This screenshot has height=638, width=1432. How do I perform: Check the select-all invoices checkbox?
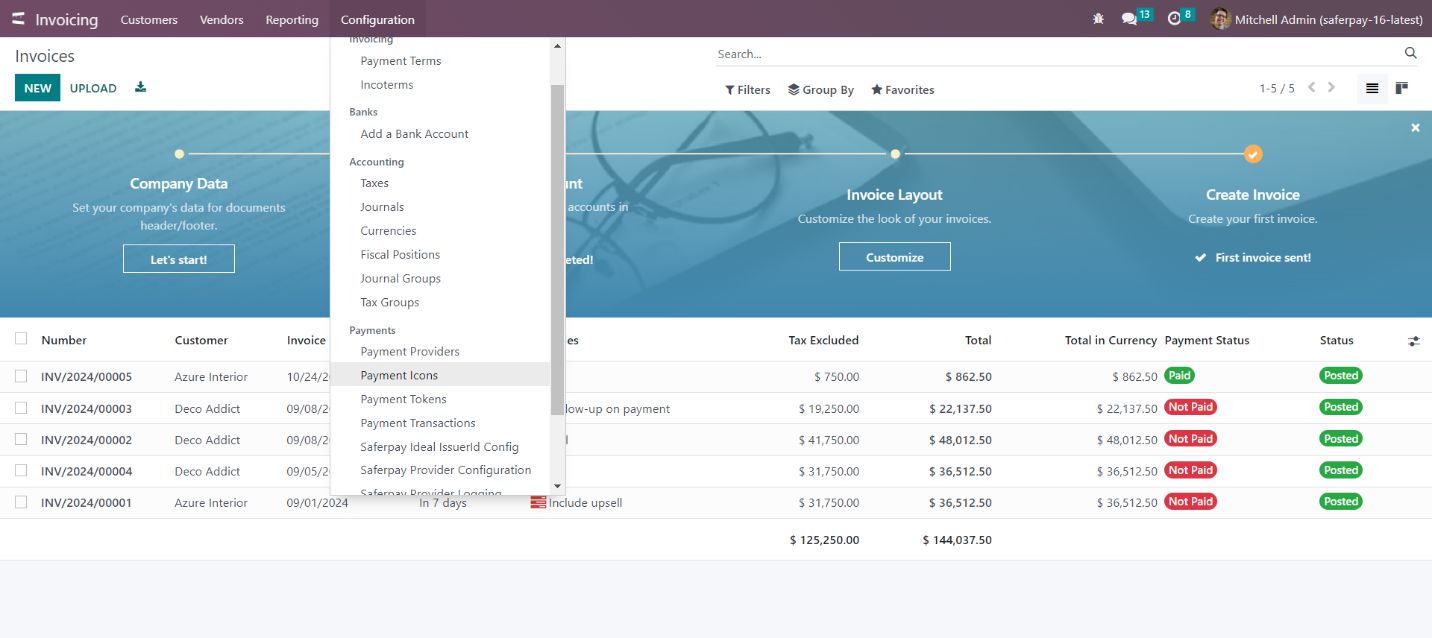tap(21, 339)
